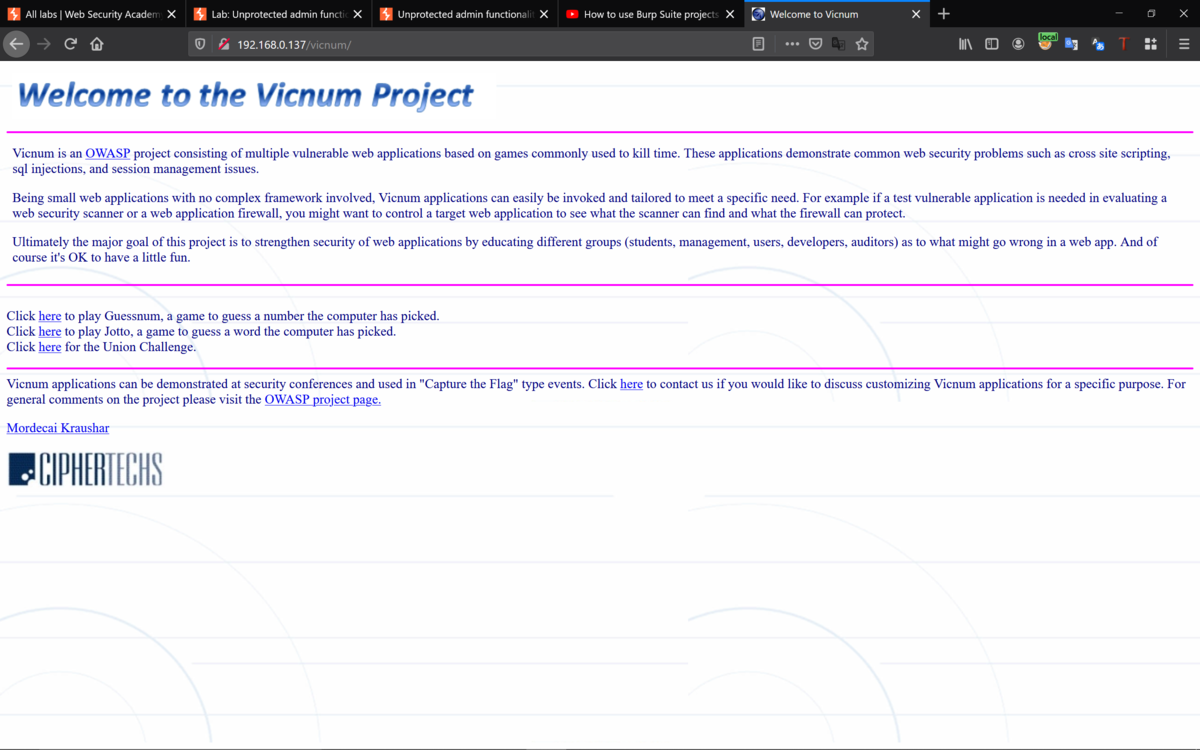This screenshot has width=1200, height=750.
Task: Bookmark this page with the star
Action: click(x=862, y=44)
